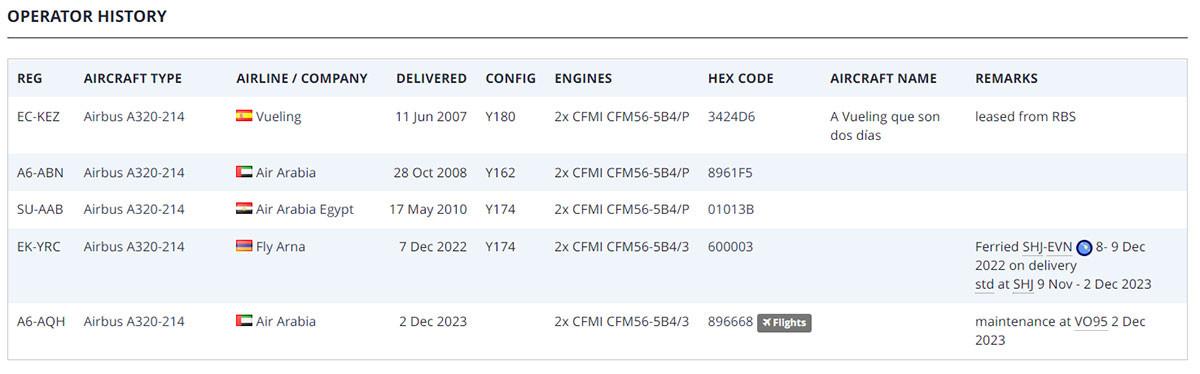Click the UAE flag in A6-ABN row
The image size is (1200, 374).
click(244, 172)
